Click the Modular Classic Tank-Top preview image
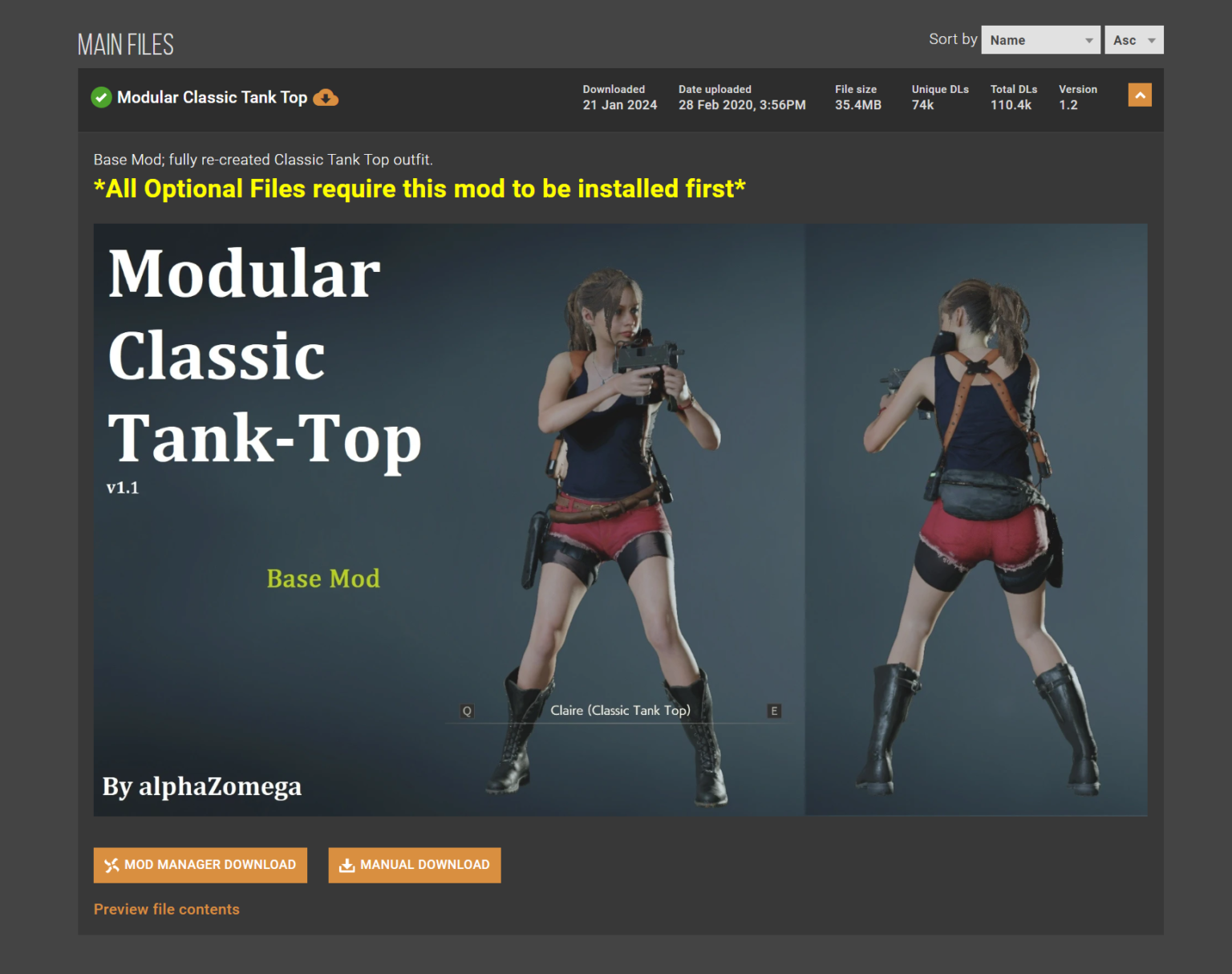This screenshot has width=1232, height=974. coord(620,520)
